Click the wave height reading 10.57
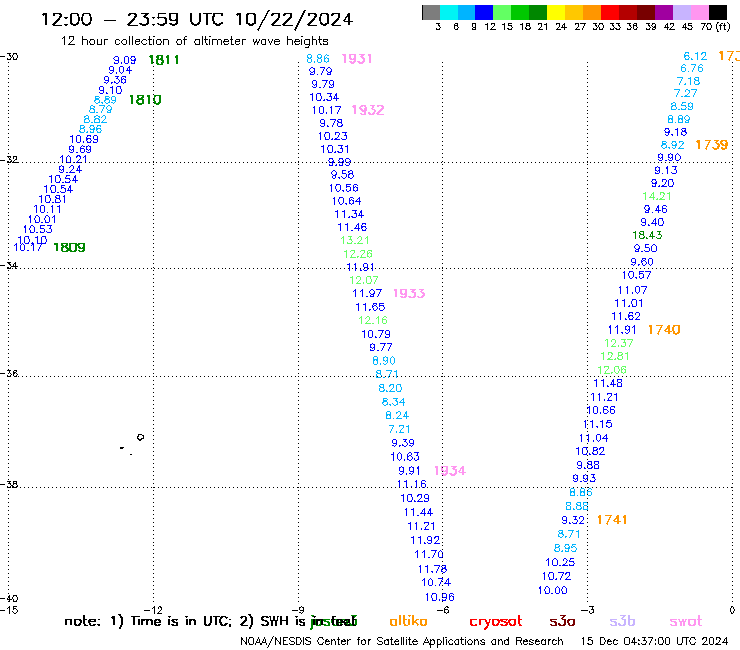 [x=637, y=275]
